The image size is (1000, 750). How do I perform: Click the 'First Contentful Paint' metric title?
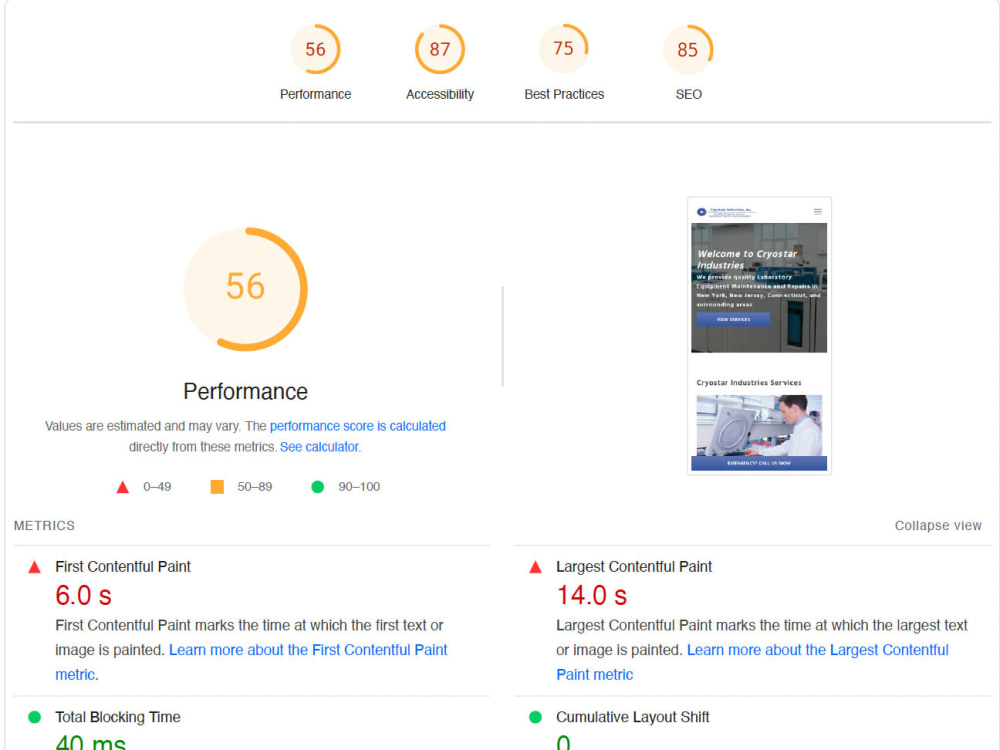(122, 566)
